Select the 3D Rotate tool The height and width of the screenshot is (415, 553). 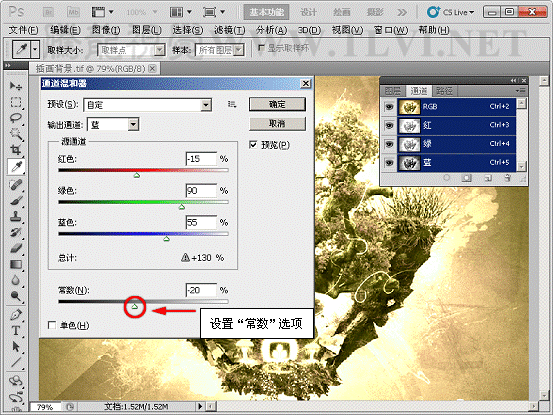[16, 381]
